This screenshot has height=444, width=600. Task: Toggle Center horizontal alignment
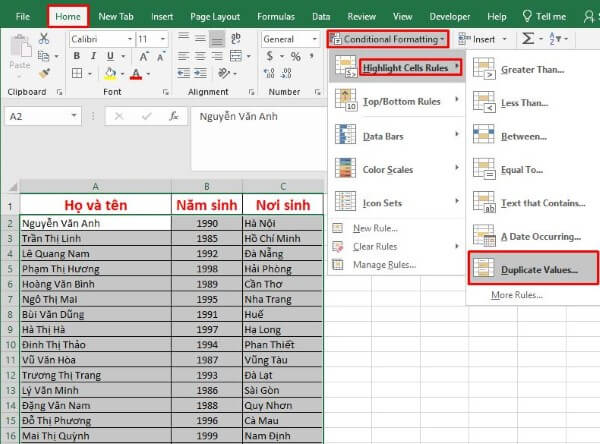(x=200, y=56)
